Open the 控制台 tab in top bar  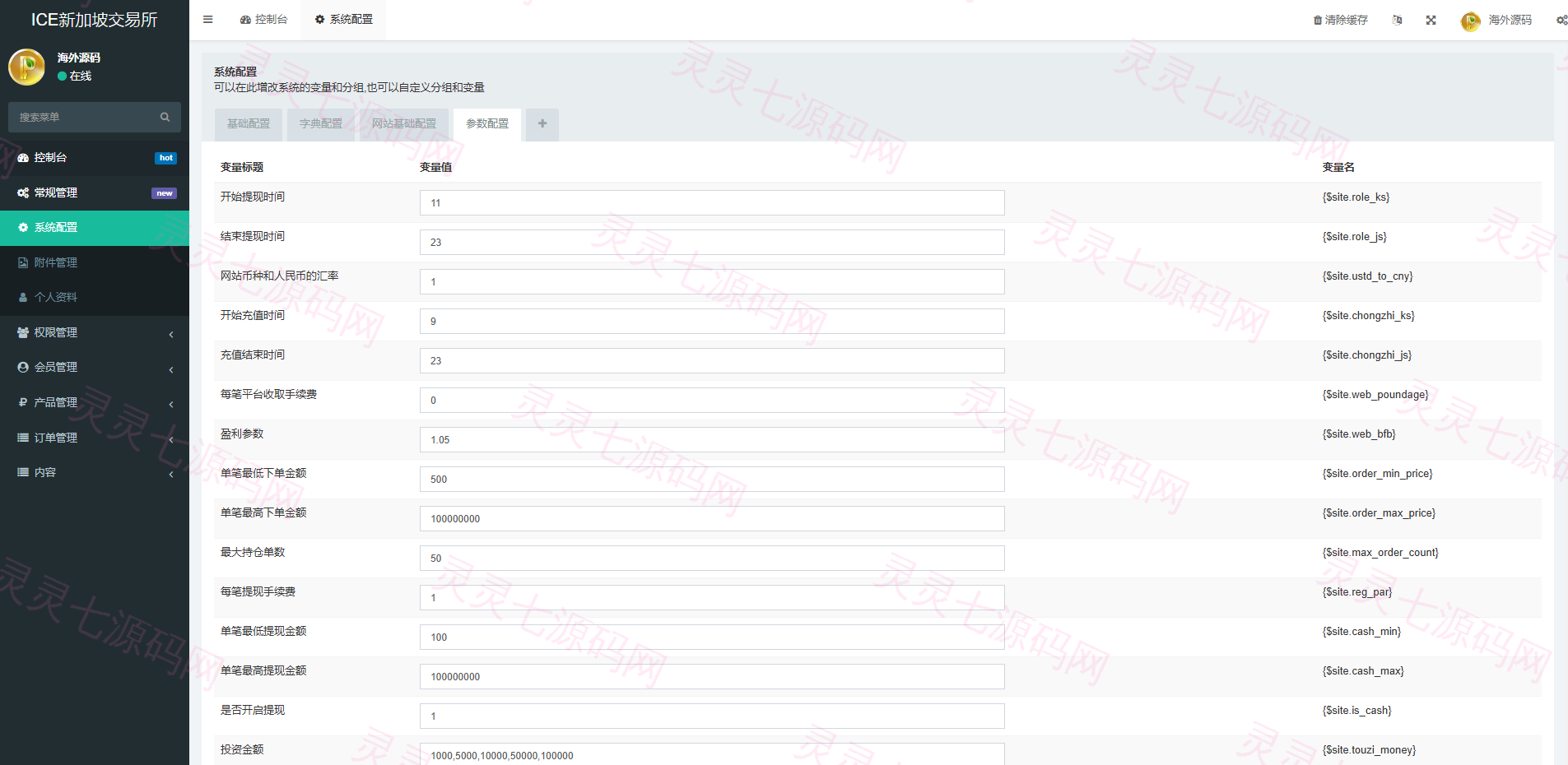point(263,20)
